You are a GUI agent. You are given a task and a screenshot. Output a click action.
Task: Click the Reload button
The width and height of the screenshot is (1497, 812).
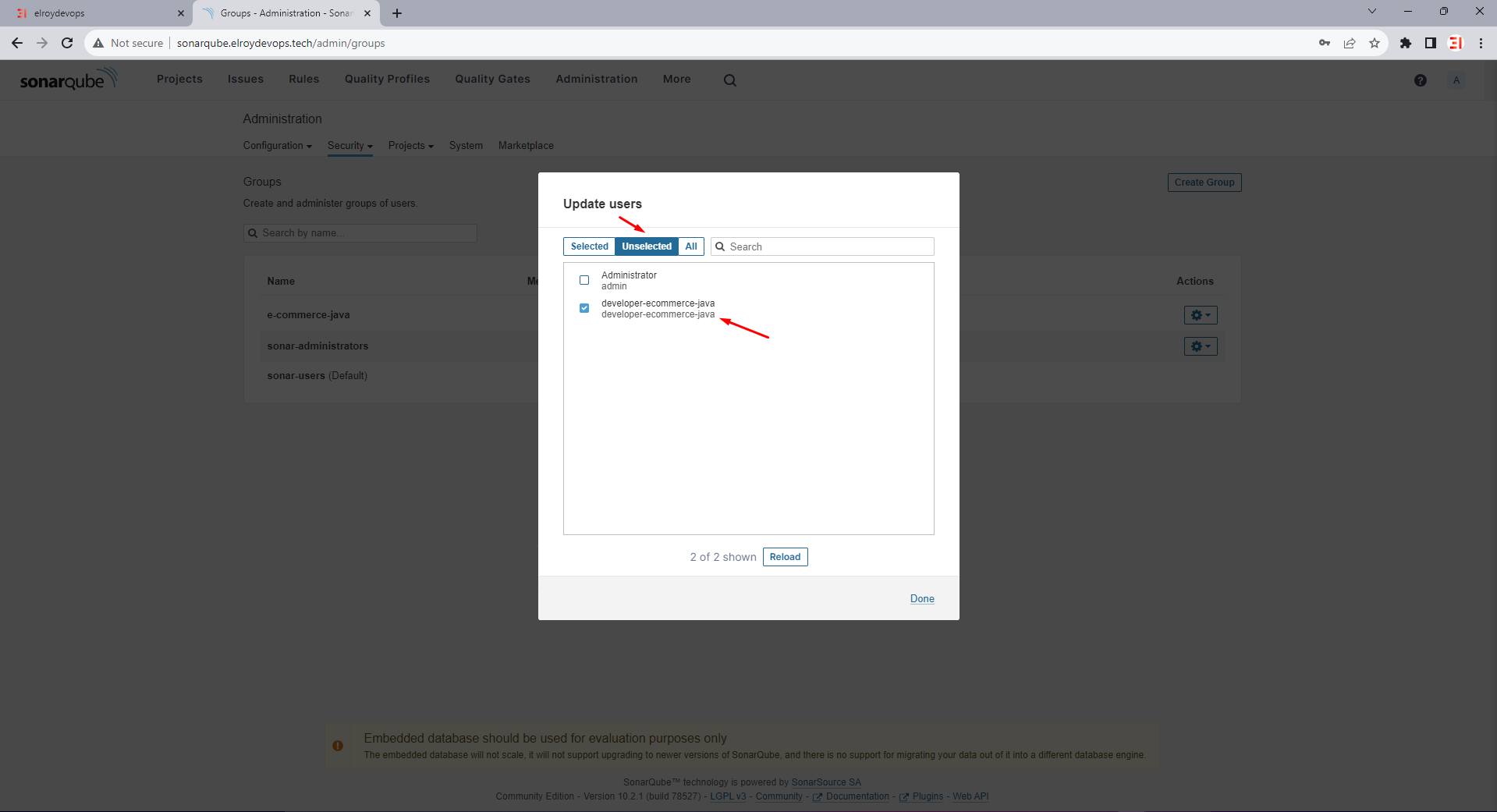tap(785, 557)
